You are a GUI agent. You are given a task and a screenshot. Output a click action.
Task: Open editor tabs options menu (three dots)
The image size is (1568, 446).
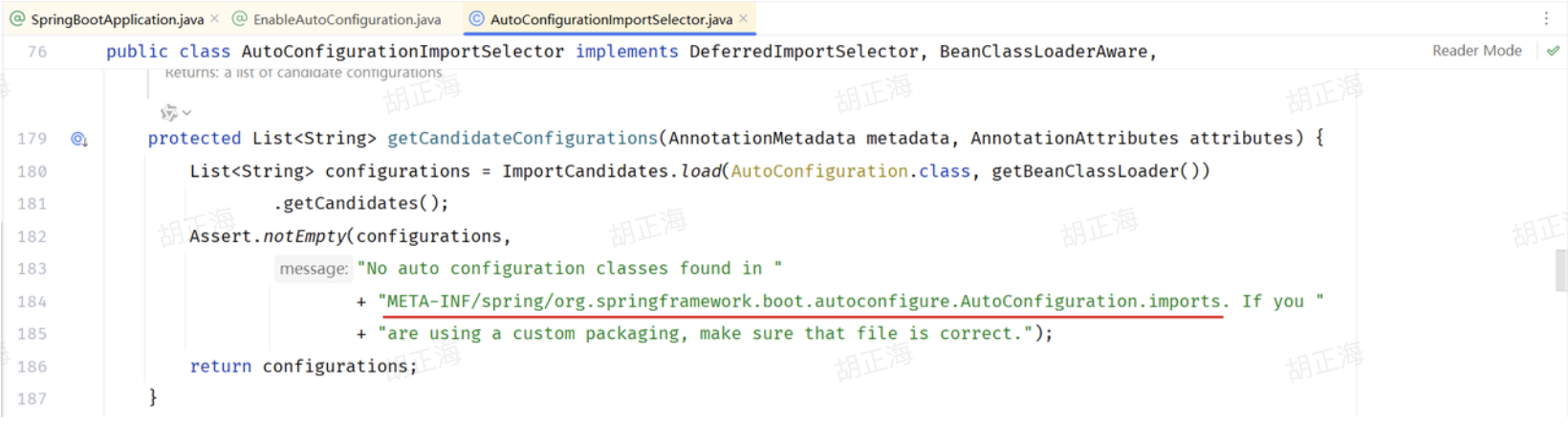1546,18
